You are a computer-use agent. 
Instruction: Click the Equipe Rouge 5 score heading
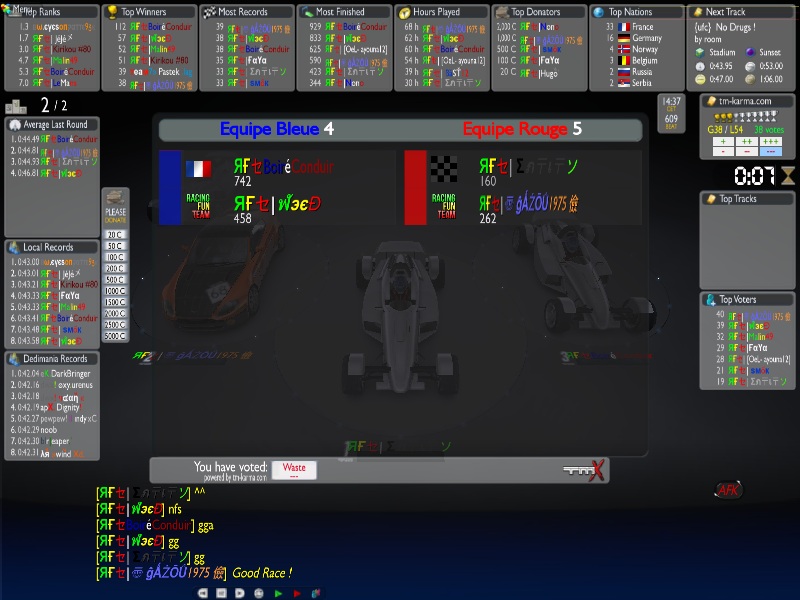pos(522,129)
